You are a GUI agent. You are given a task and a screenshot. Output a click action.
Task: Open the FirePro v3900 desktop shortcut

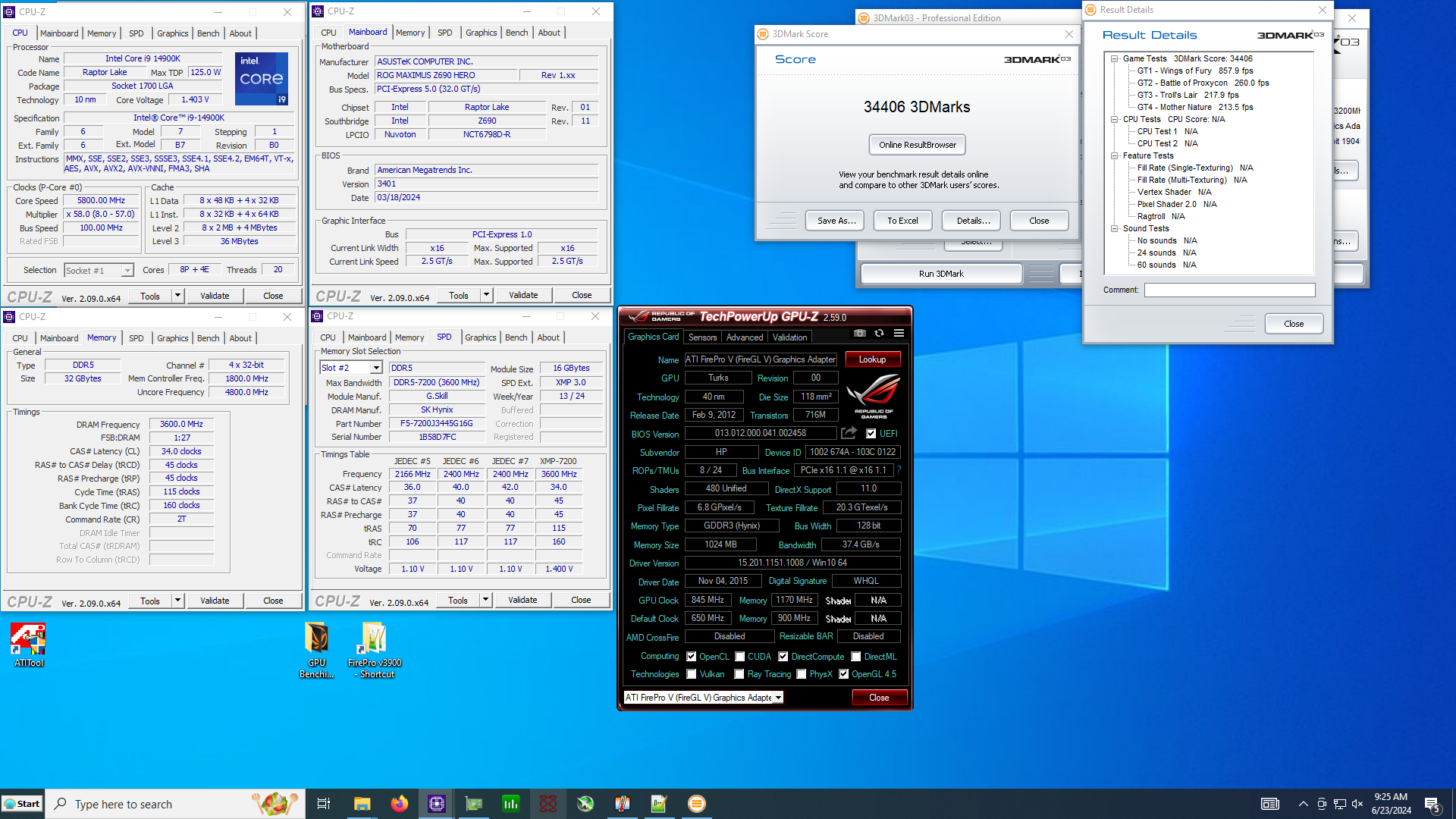coord(375,651)
